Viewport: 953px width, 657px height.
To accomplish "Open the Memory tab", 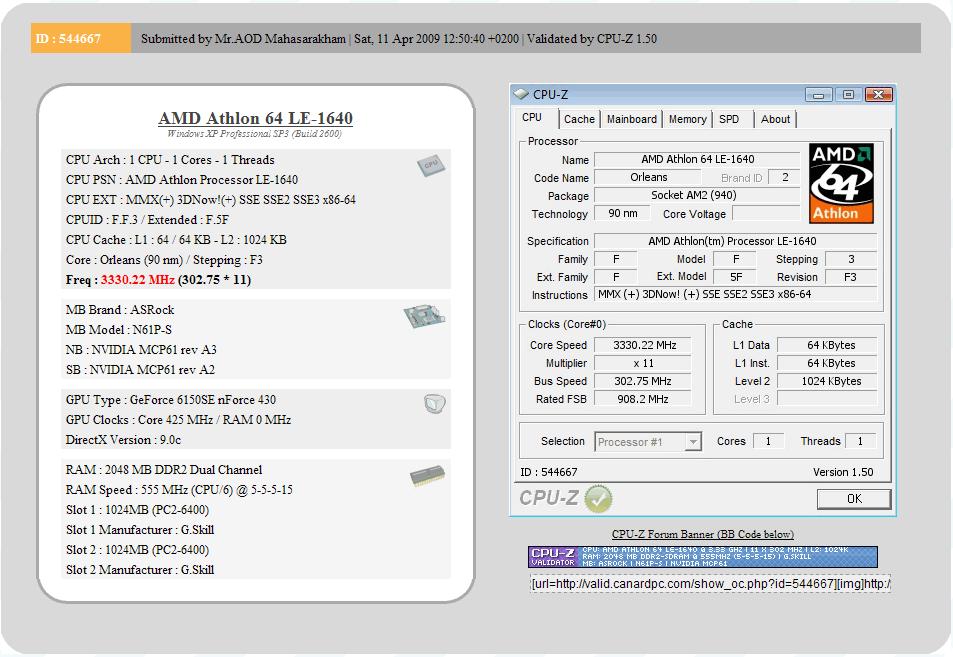I will 687,119.
